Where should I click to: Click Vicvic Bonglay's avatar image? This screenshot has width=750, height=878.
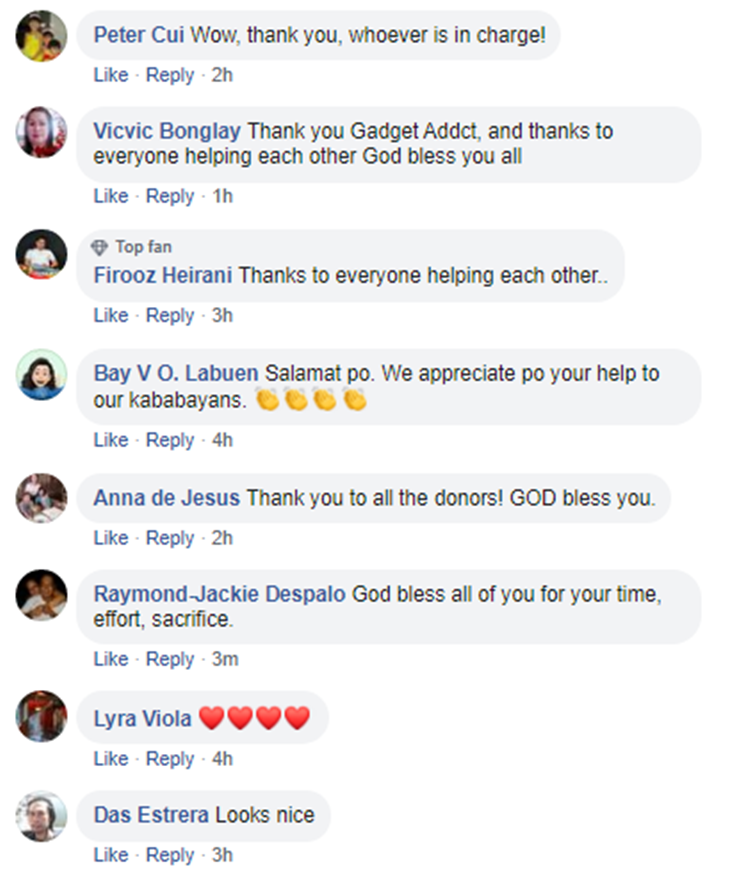tap(41, 133)
